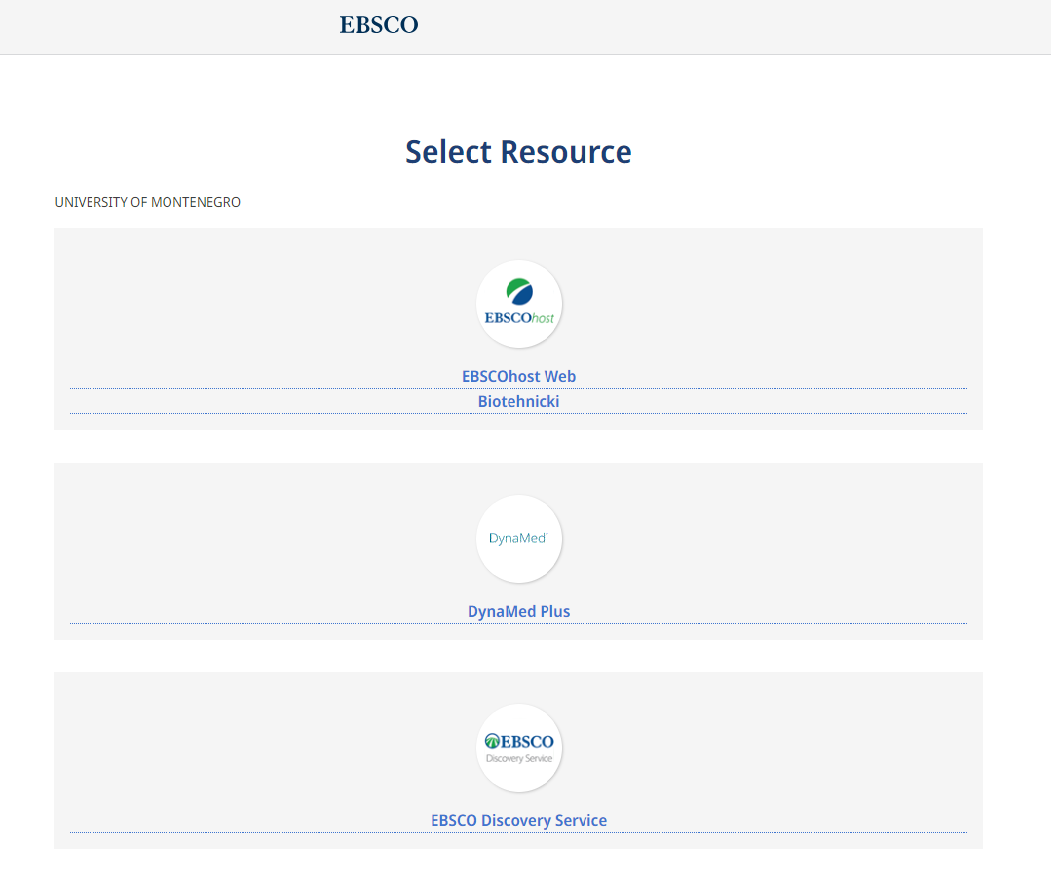Follow the EBSCOhost Web link
The height and width of the screenshot is (881, 1051).
click(519, 376)
